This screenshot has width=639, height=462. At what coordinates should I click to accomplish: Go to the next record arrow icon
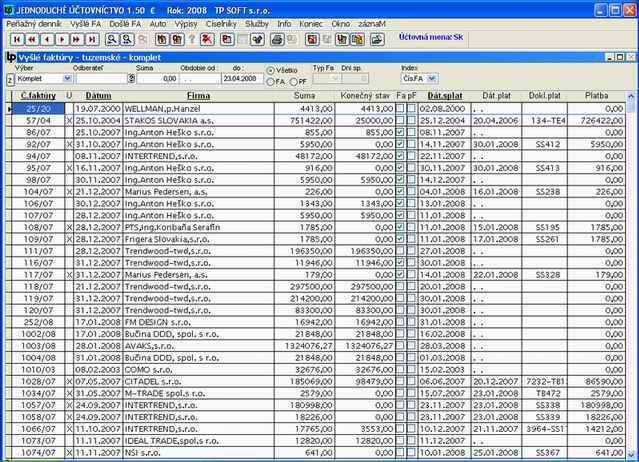(62, 40)
